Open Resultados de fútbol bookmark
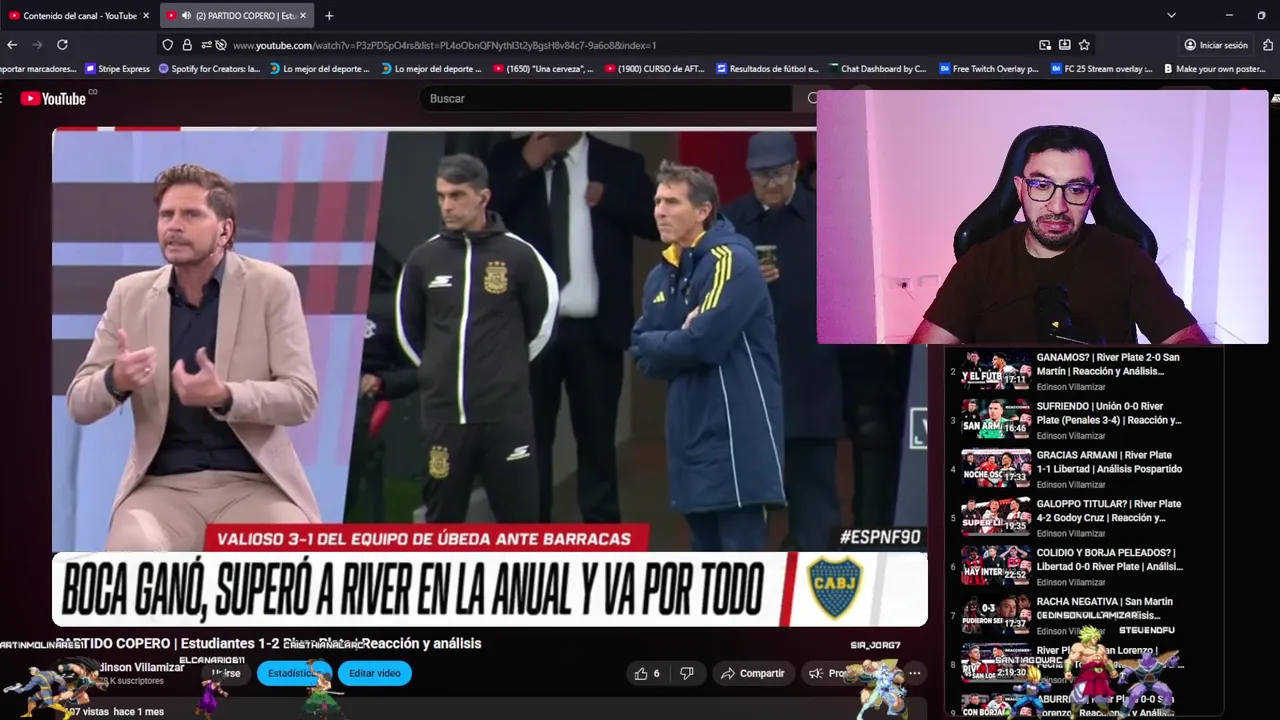1280x720 pixels. (767, 69)
